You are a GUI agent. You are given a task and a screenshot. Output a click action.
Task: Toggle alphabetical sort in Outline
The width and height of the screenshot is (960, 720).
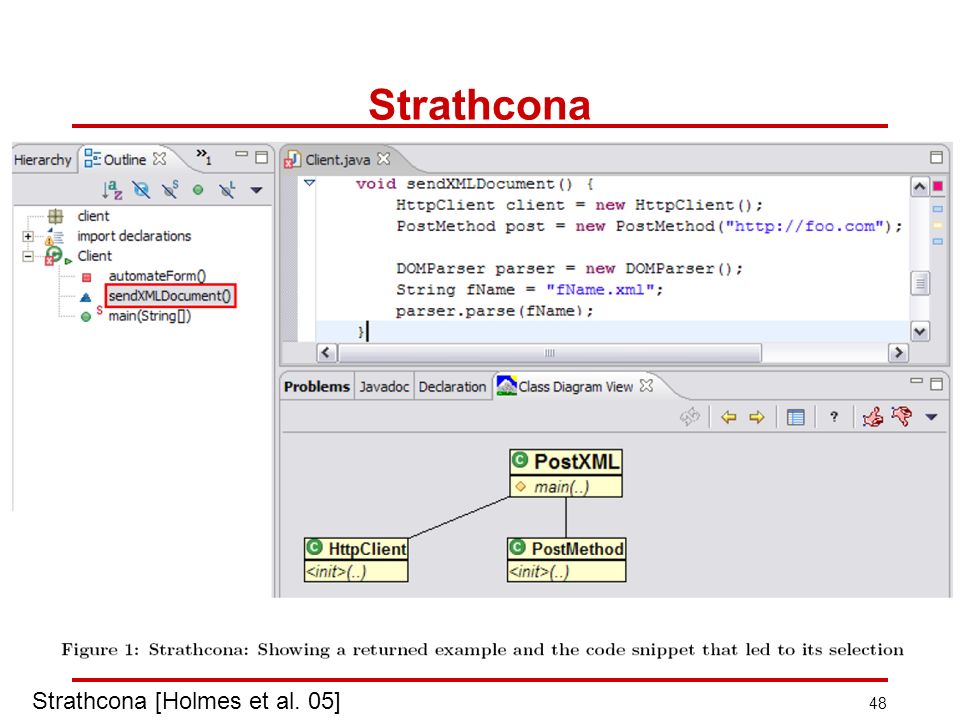(x=112, y=190)
